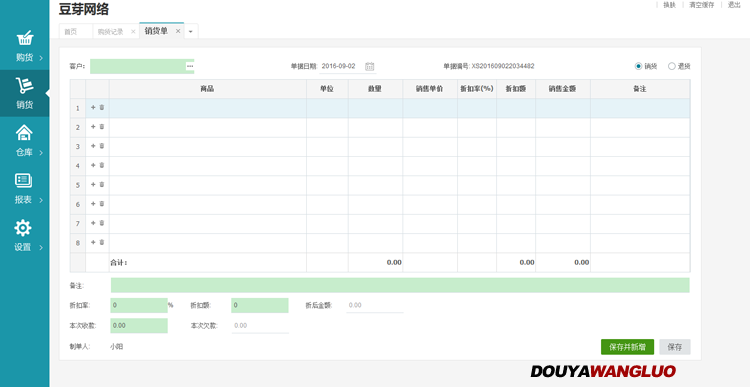Viewport: 750px width, 387px height.
Task: Add a row after row 8
Action: click(93, 242)
